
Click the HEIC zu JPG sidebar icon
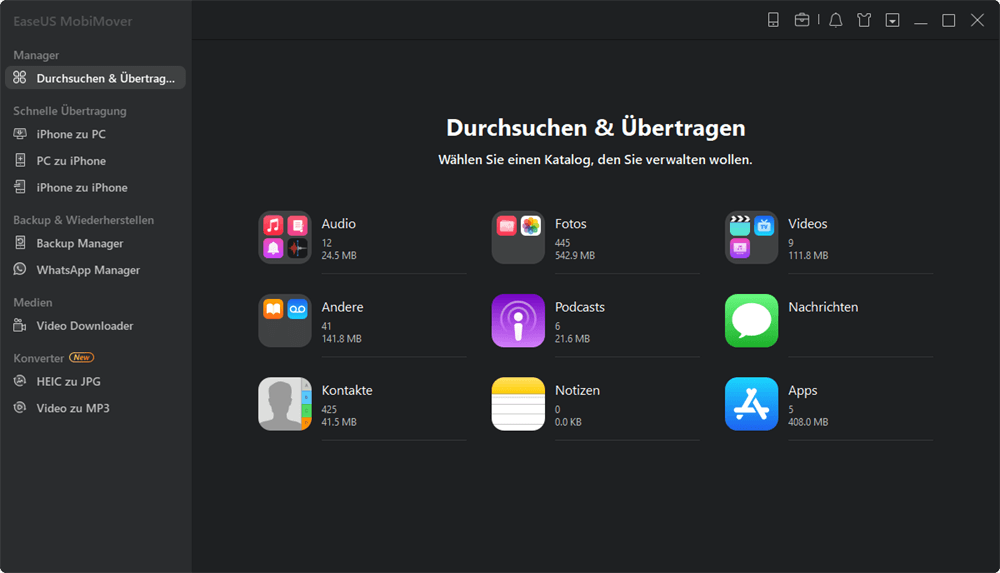point(20,381)
